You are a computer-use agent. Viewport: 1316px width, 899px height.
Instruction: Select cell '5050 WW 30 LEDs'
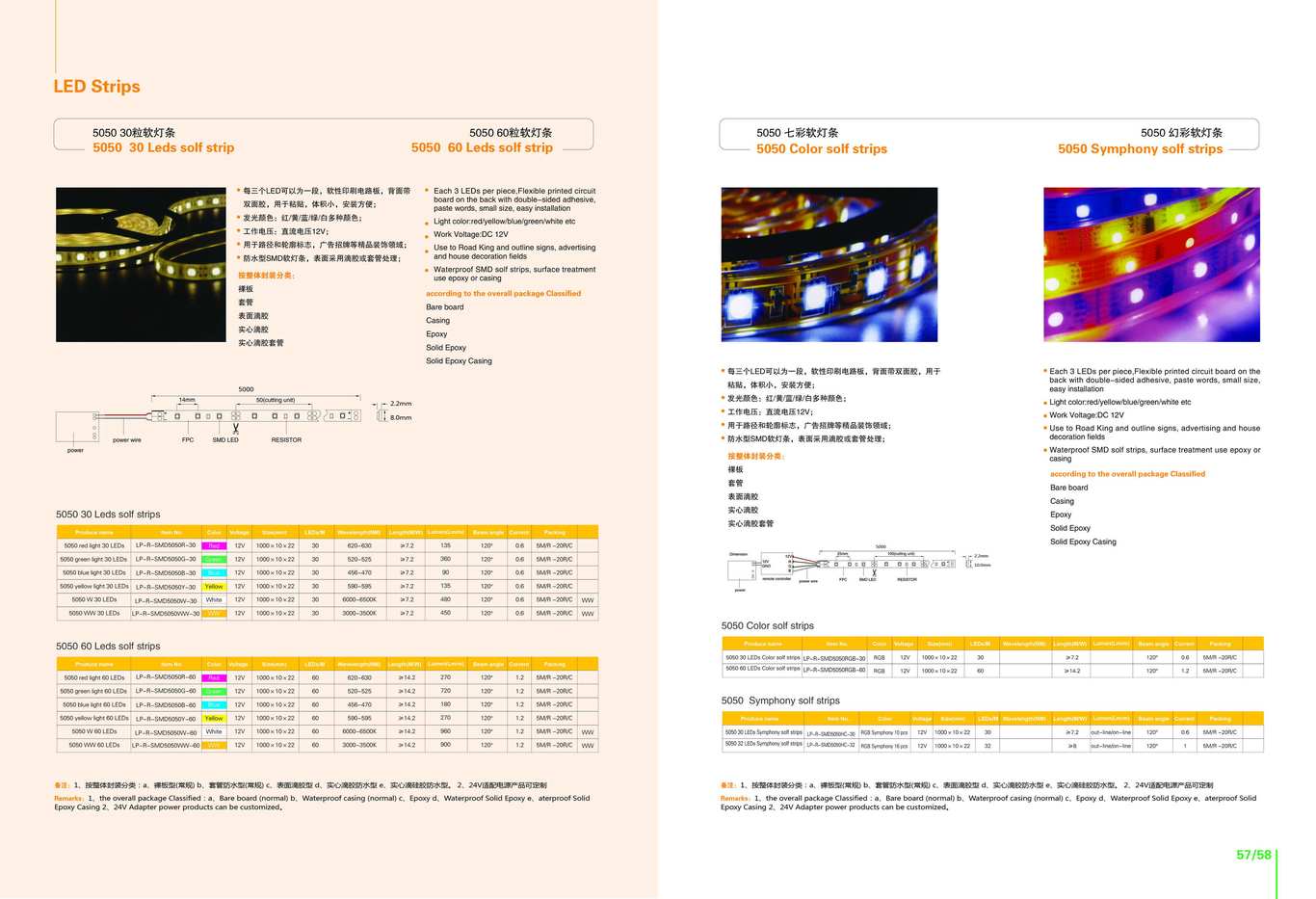coord(94,613)
